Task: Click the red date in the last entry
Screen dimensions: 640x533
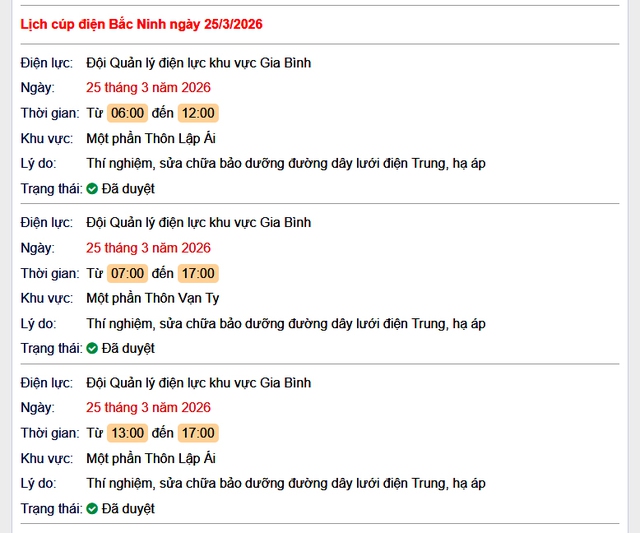Action: tap(148, 408)
